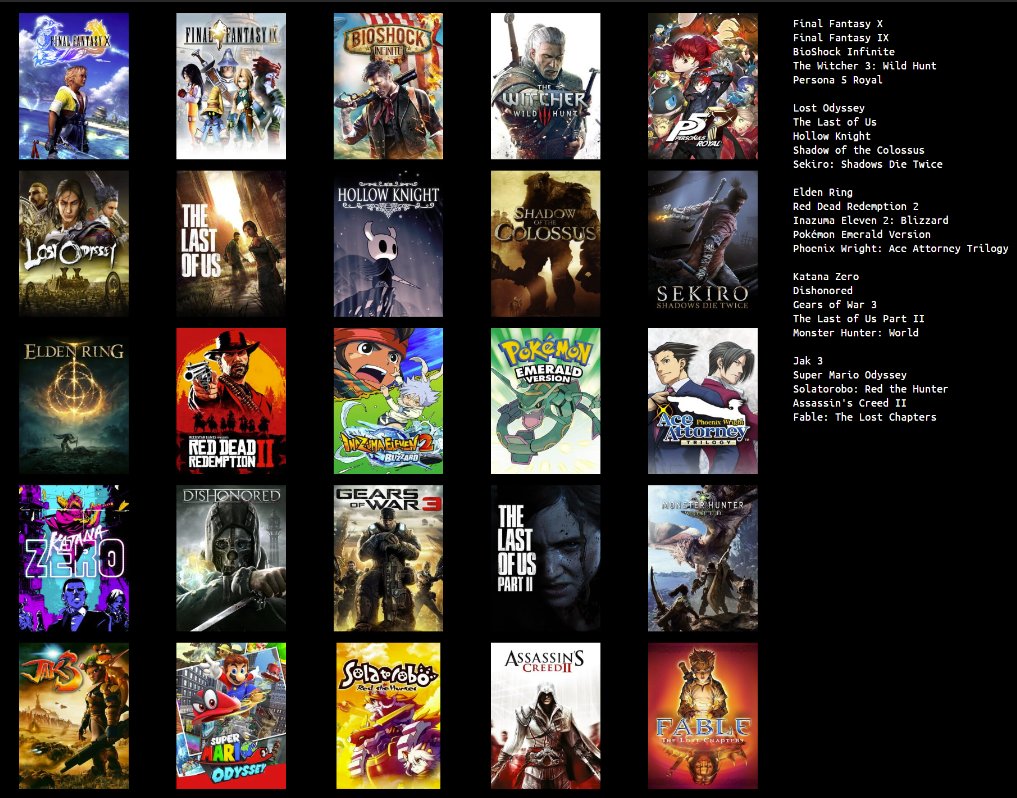This screenshot has width=1017, height=798.
Task: Select the 'Lost Odyssey' text entry
Action: click(828, 108)
